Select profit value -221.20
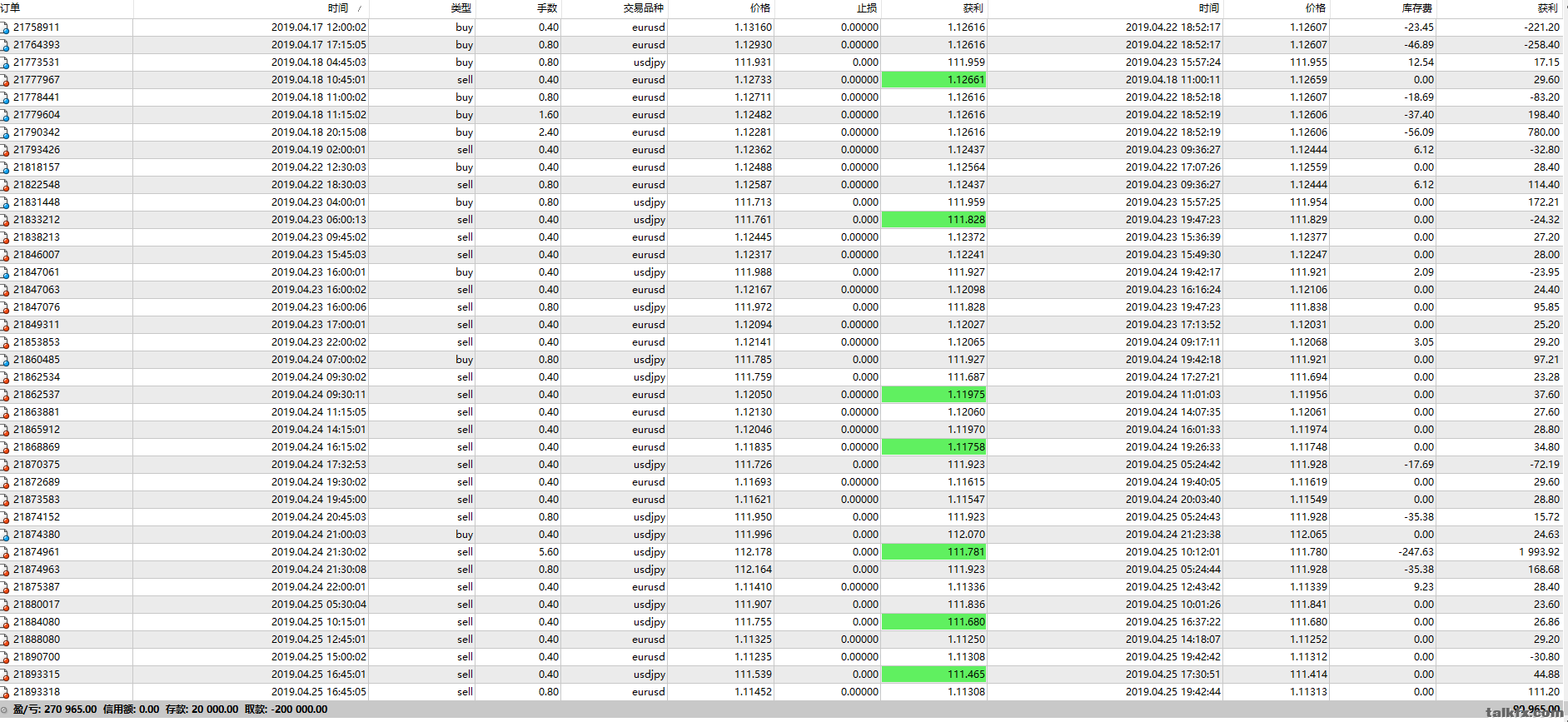The height and width of the screenshot is (722, 1568). point(1541,27)
